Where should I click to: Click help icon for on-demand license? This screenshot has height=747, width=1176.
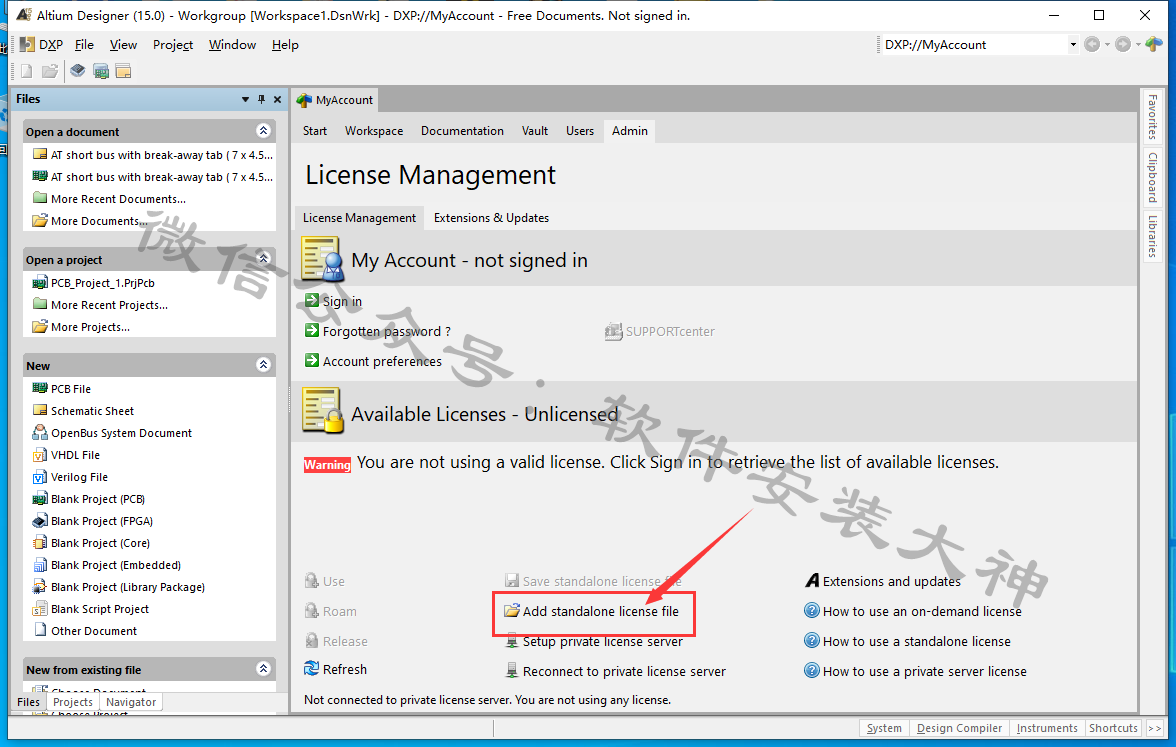[x=812, y=610]
